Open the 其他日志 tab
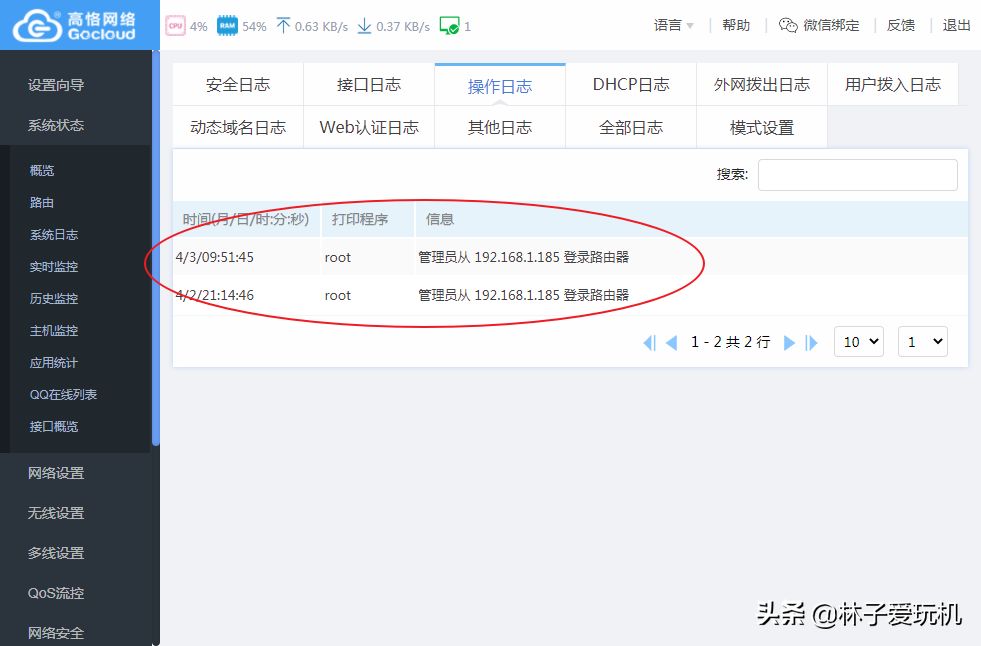Viewport: 981px width, 646px height. click(500, 128)
